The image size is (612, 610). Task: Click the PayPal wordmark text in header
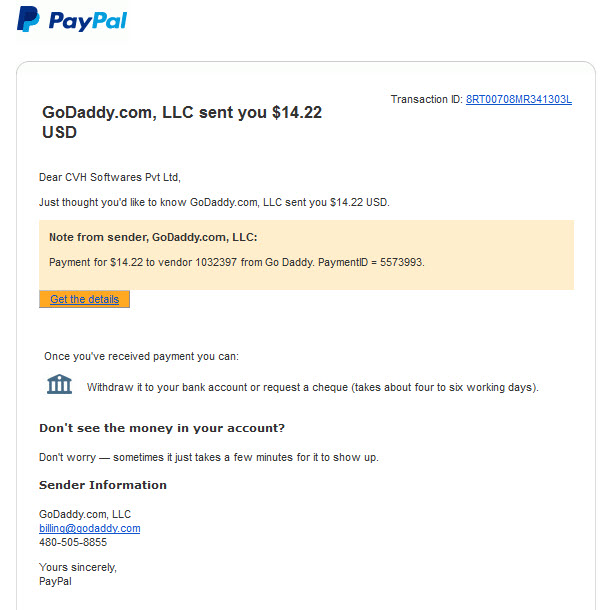coord(88,21)
